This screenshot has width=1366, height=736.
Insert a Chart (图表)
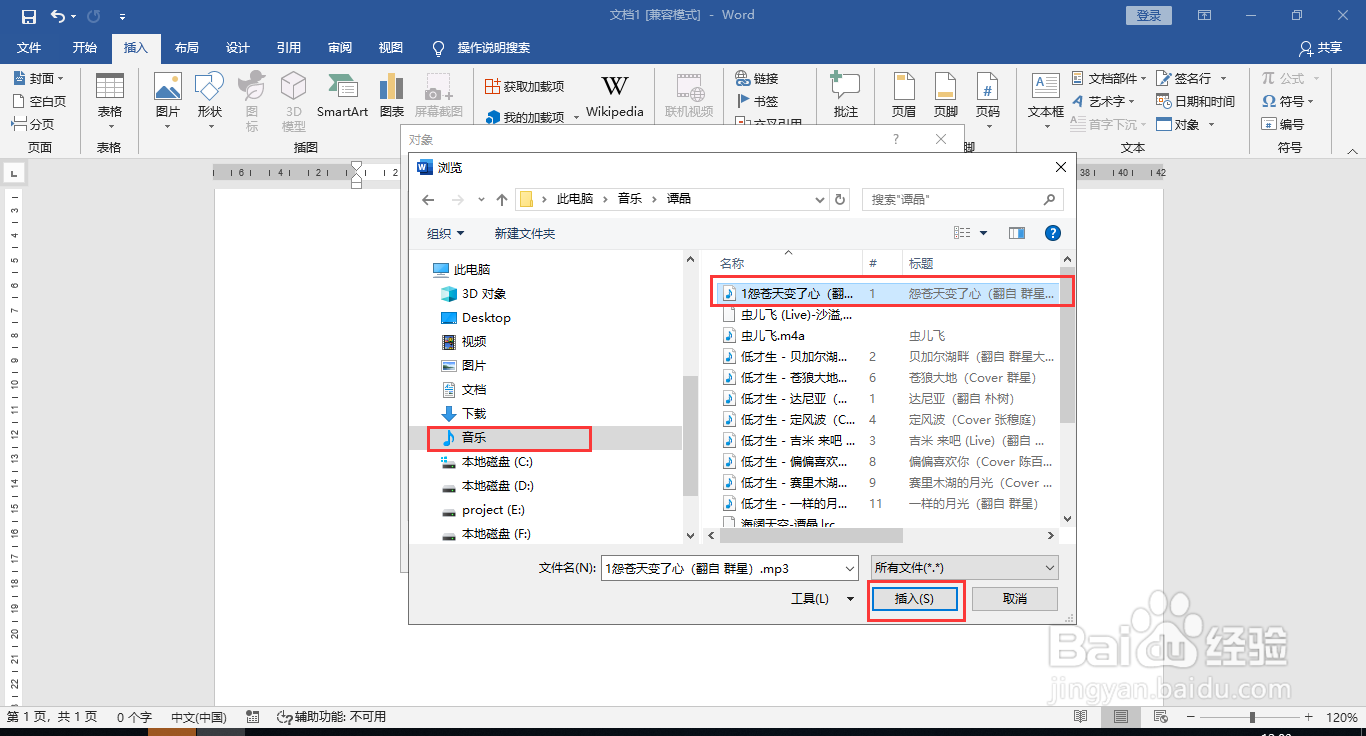point(392,96)
